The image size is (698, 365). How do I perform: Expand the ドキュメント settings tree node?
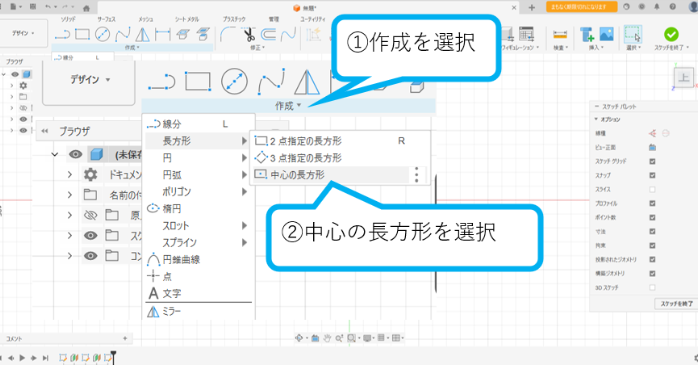coord(70,174)
